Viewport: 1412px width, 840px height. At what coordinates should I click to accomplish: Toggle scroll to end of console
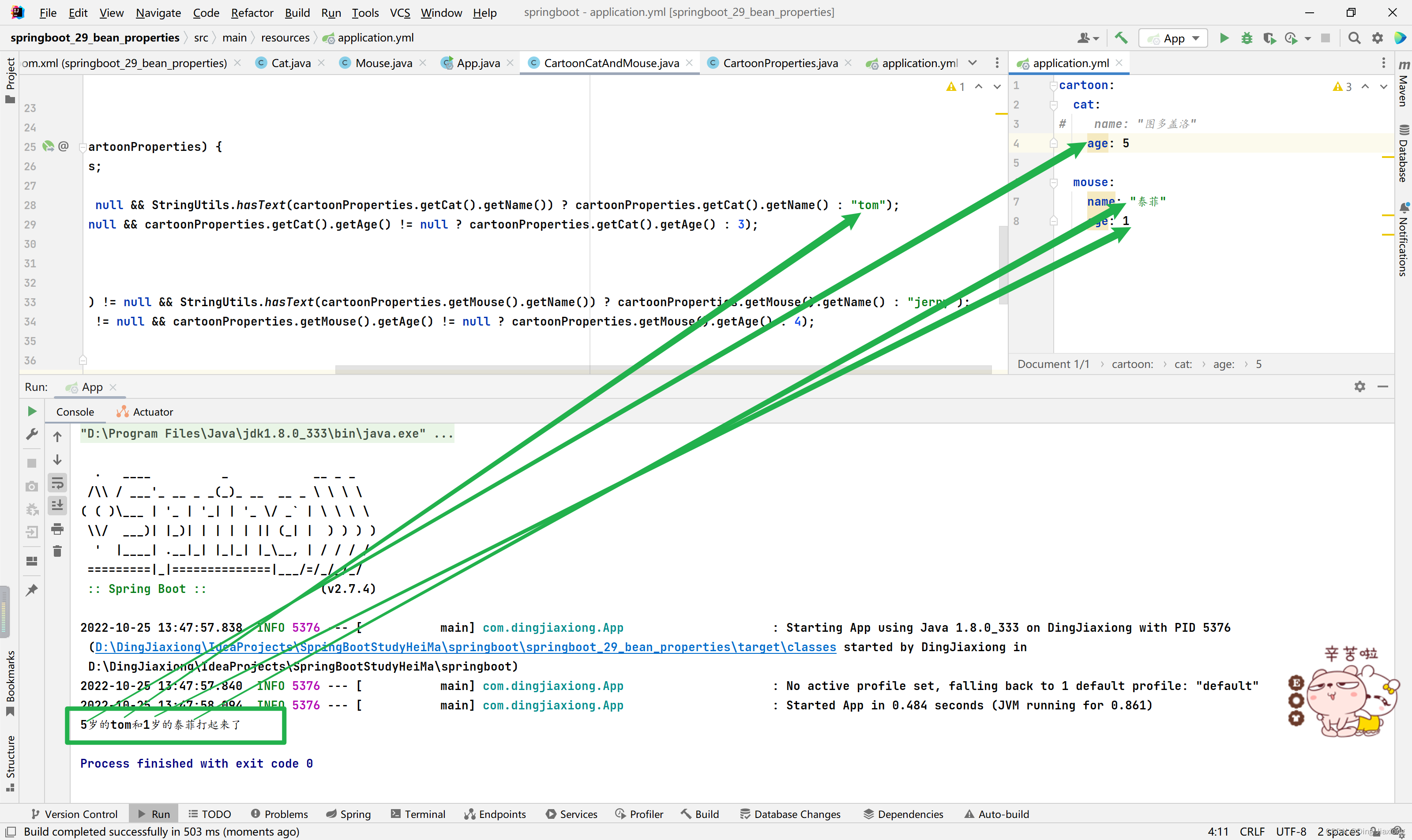[x=57, y=505]
